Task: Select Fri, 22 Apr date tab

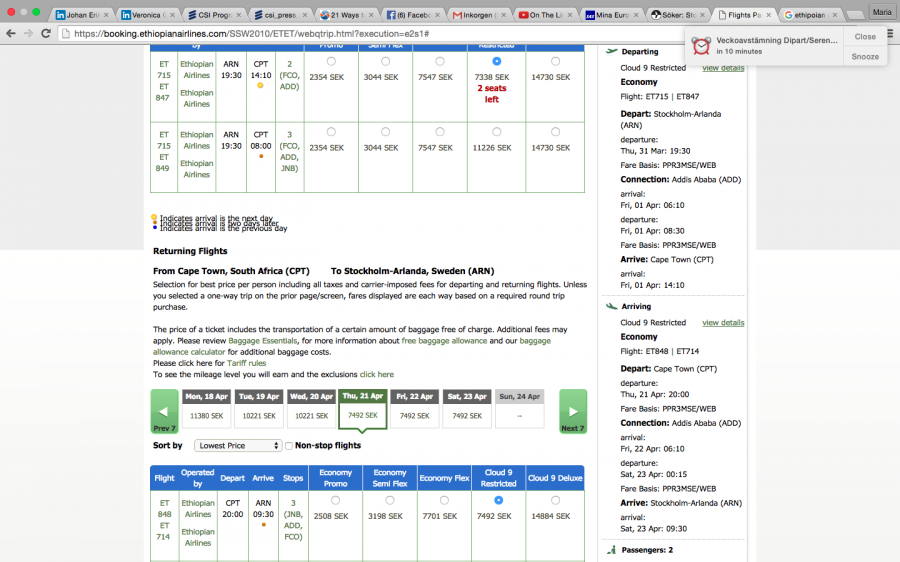Action: tap(414, 408)
